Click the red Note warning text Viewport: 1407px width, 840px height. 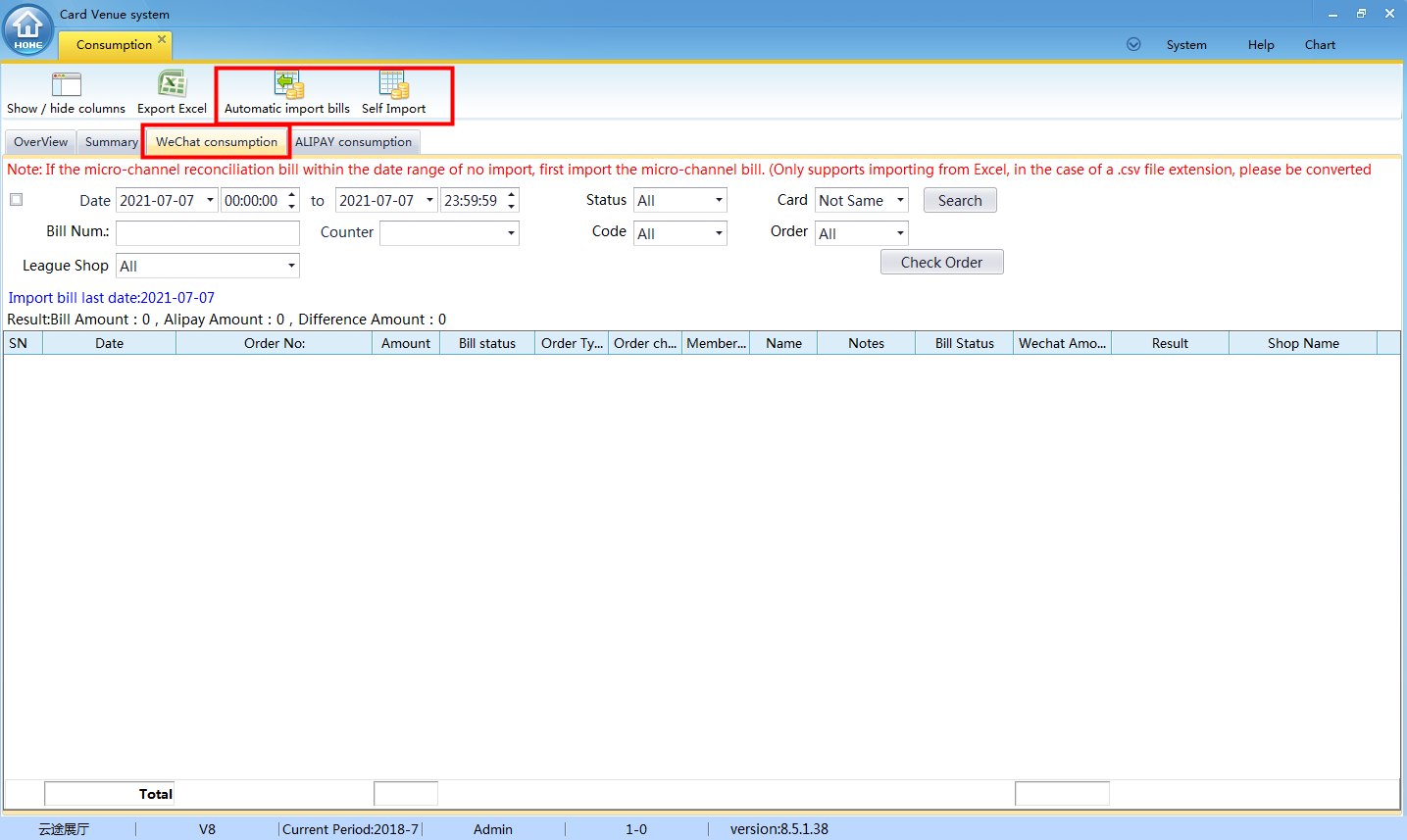point(688,170)
